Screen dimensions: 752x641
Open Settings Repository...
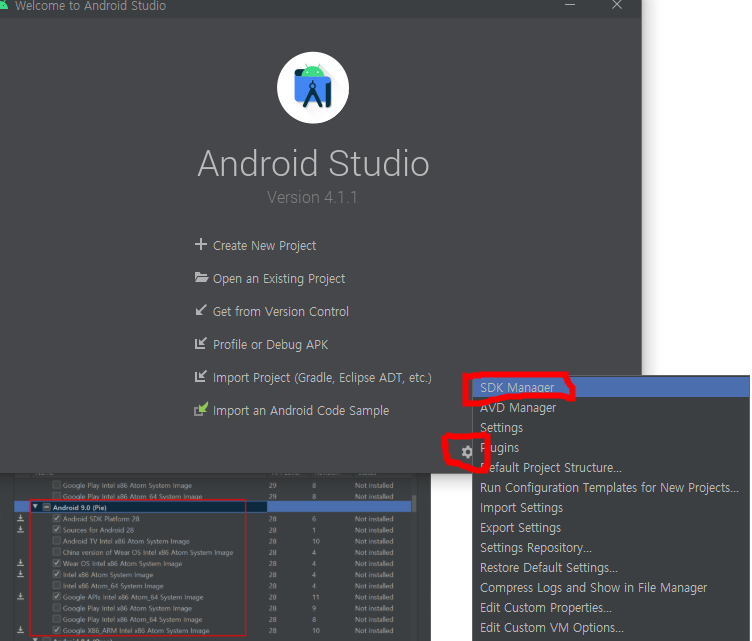[611, 548]
